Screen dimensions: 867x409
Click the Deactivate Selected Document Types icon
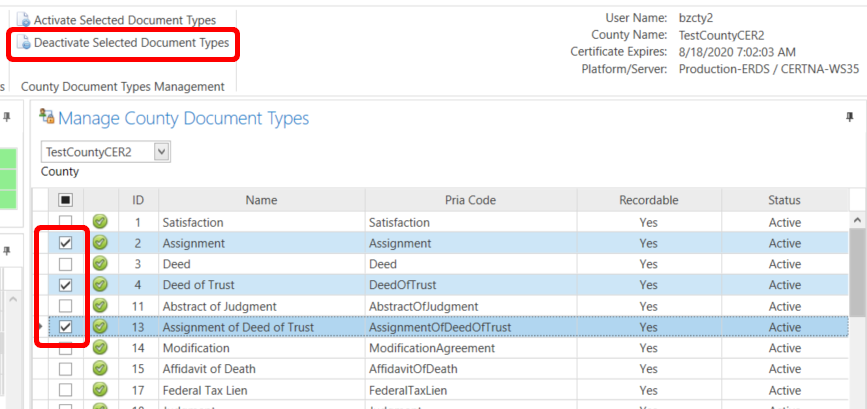(x=24, y=43)
